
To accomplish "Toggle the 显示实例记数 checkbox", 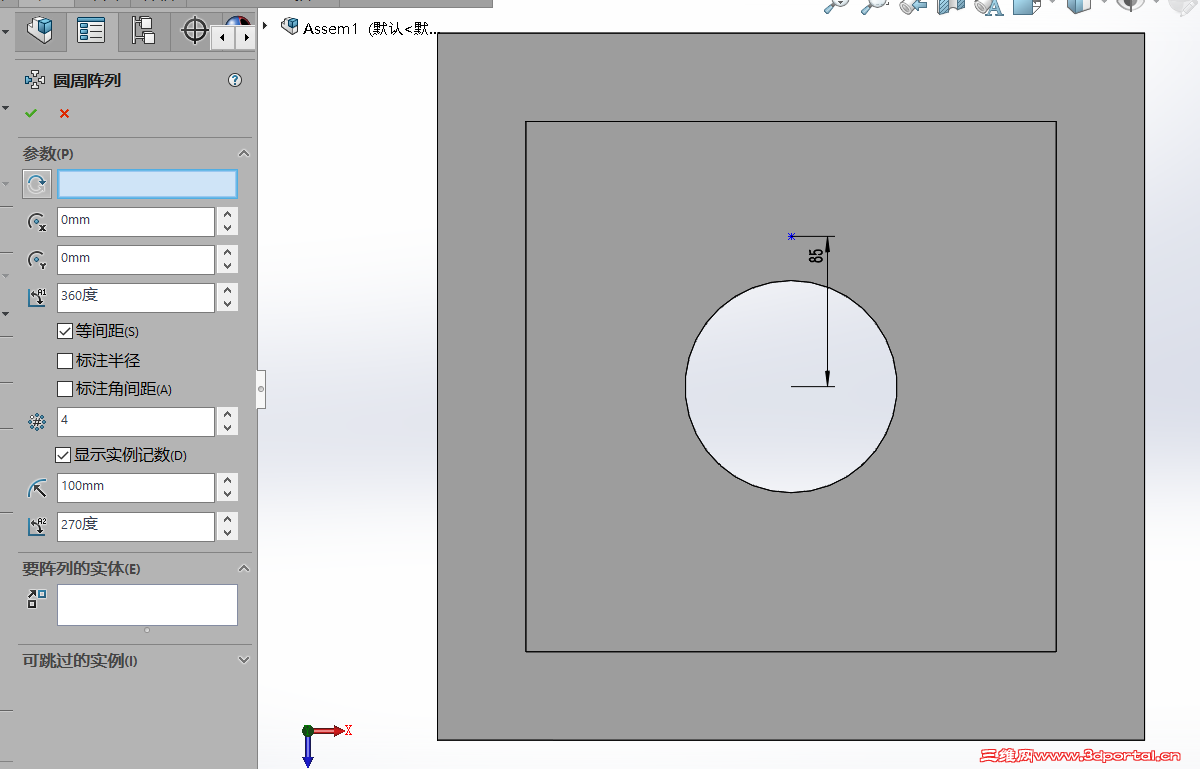I will coord(63,455).
